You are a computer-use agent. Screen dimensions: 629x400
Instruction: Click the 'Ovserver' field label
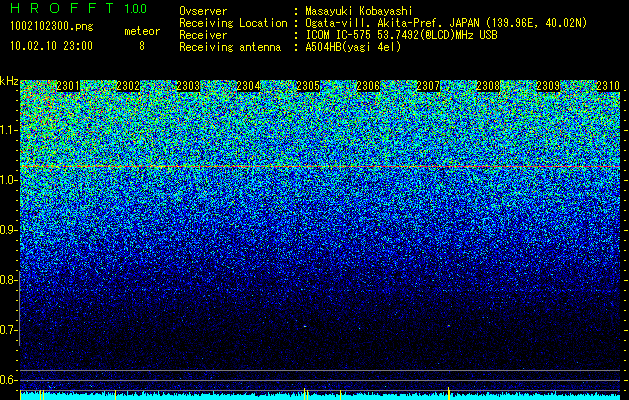(203, 12)
